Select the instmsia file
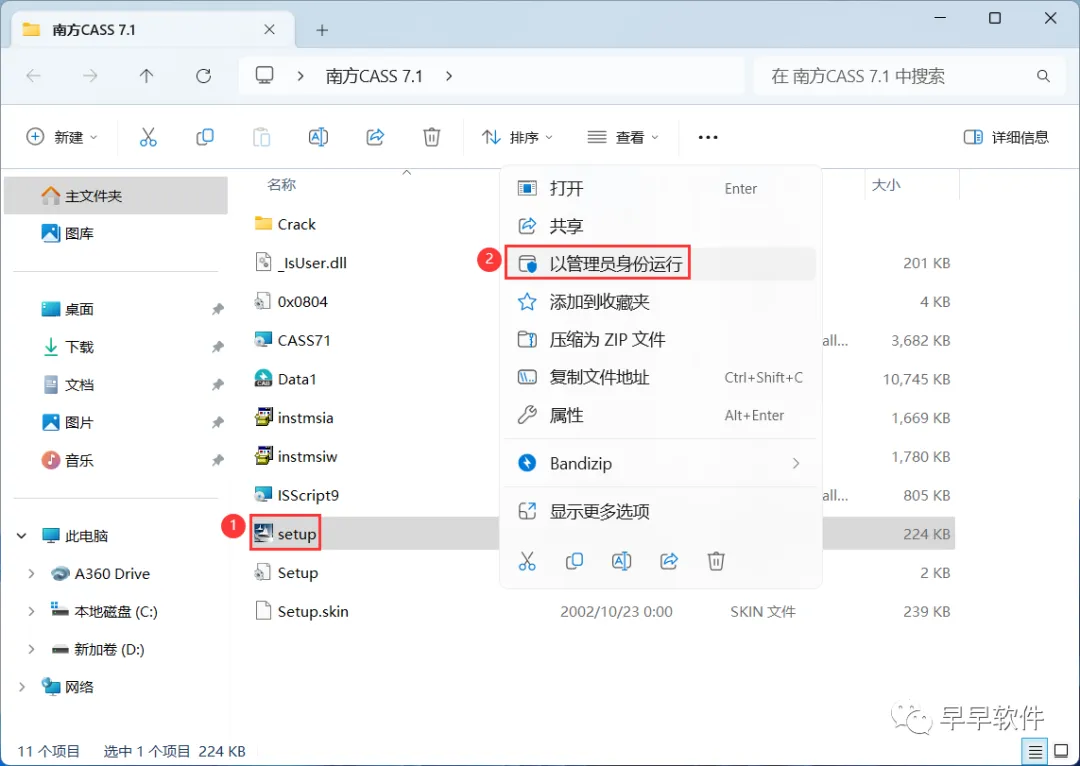The height and width of the screenshot is (766, 1080). coord(294,417)
